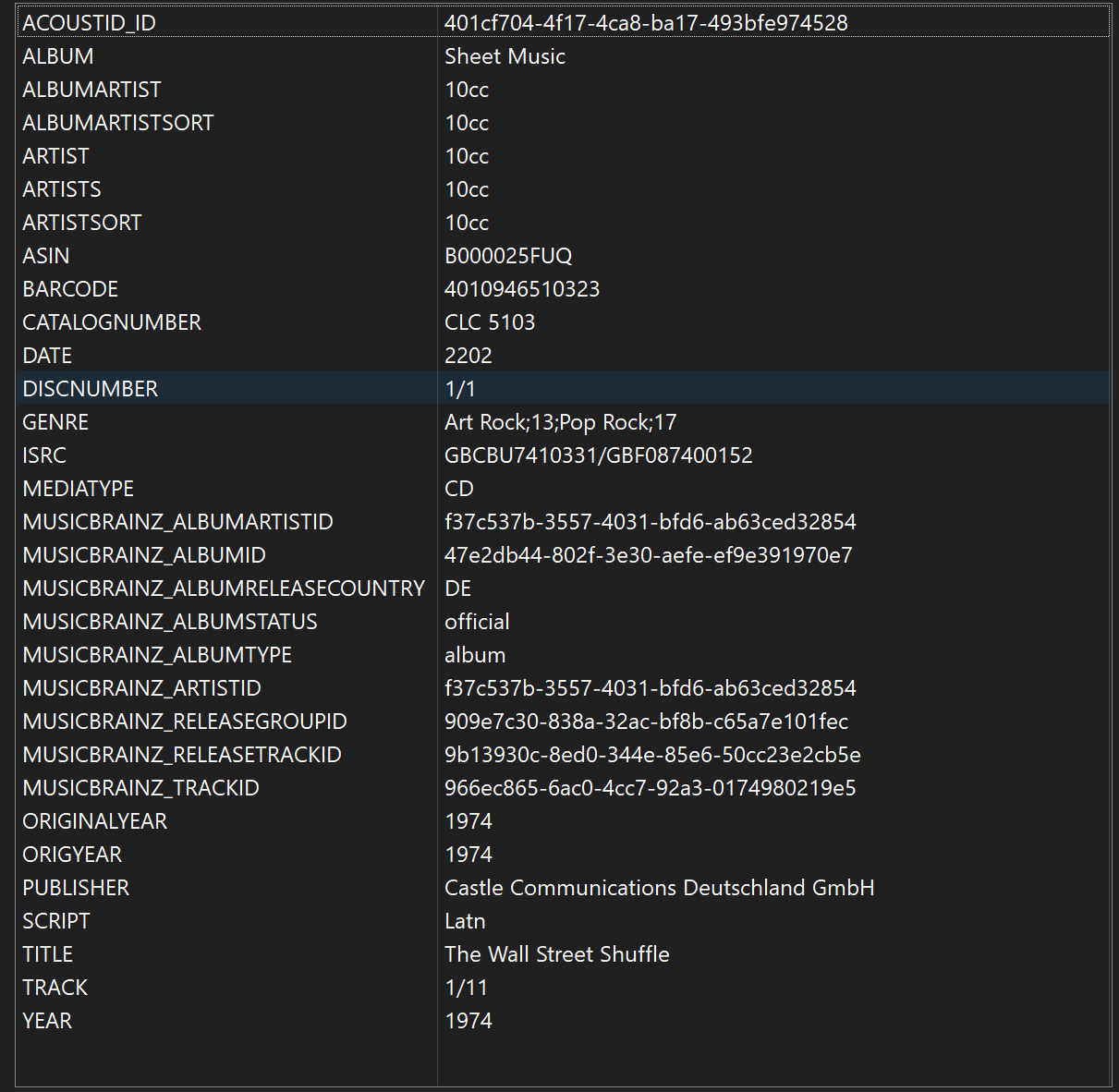The width and height of the screenshot is (1119, 1092).
Task: Click title 'The Wall Street Shuffle'
Action: pos(557,954)
